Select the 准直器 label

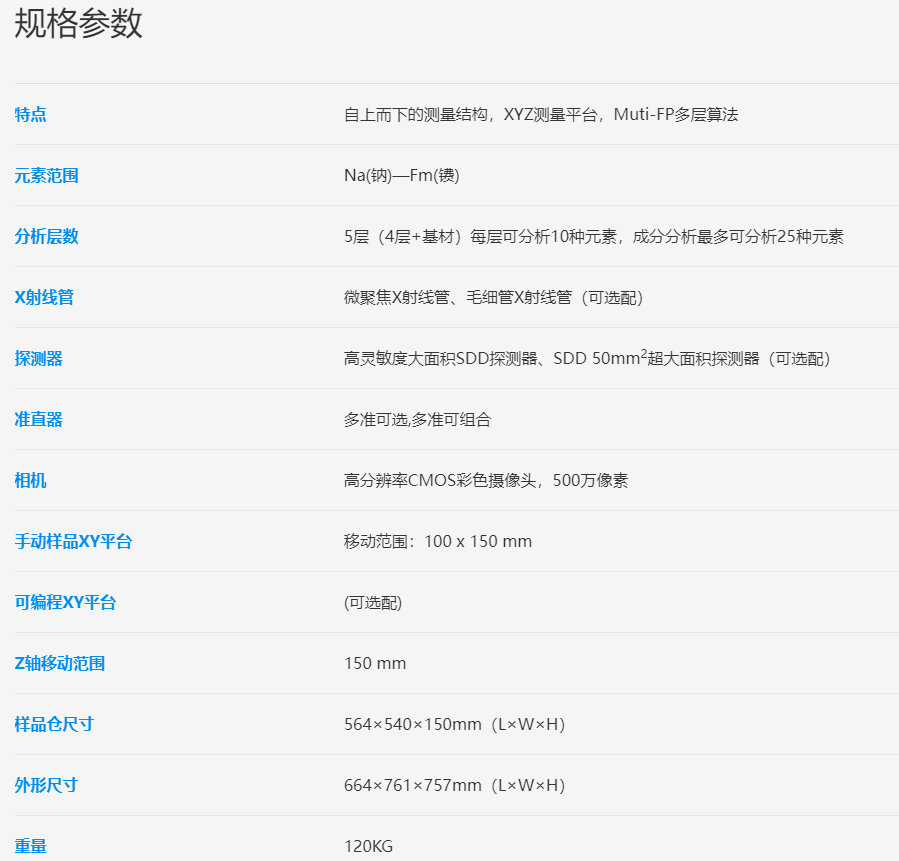(x=39, y=420)
